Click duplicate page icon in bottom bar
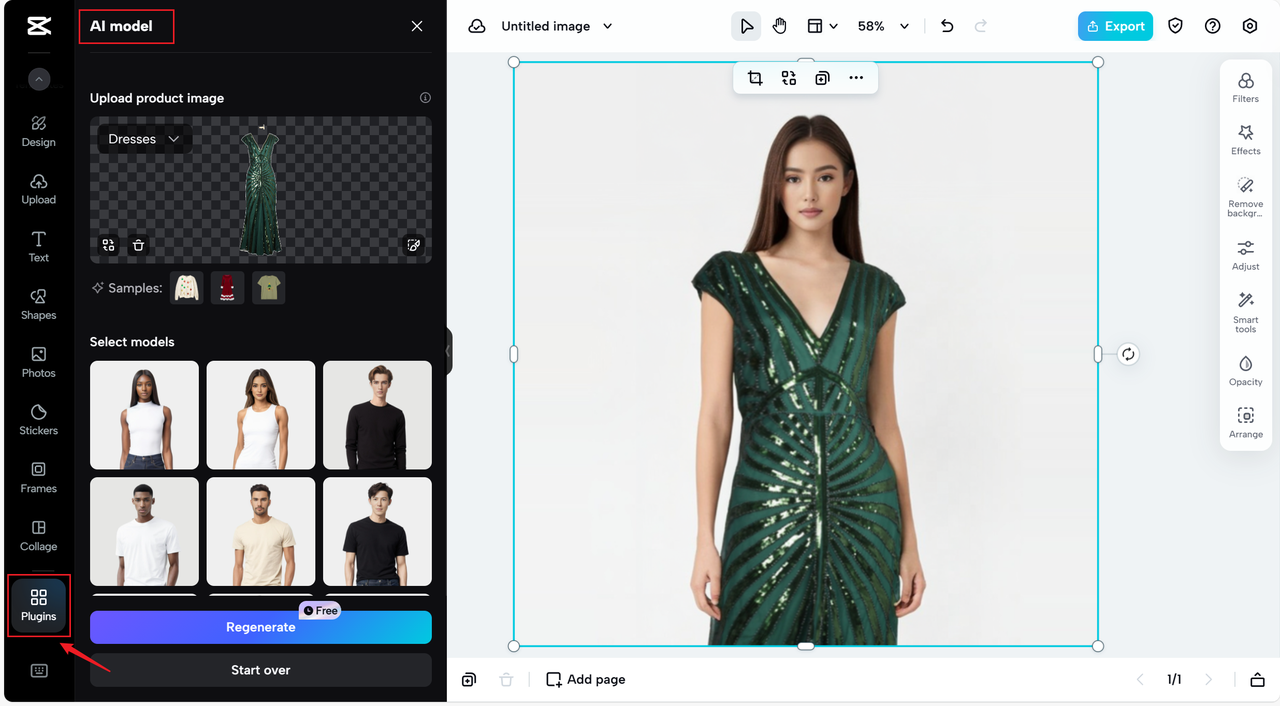1280x706 pixels. [469, 680]
